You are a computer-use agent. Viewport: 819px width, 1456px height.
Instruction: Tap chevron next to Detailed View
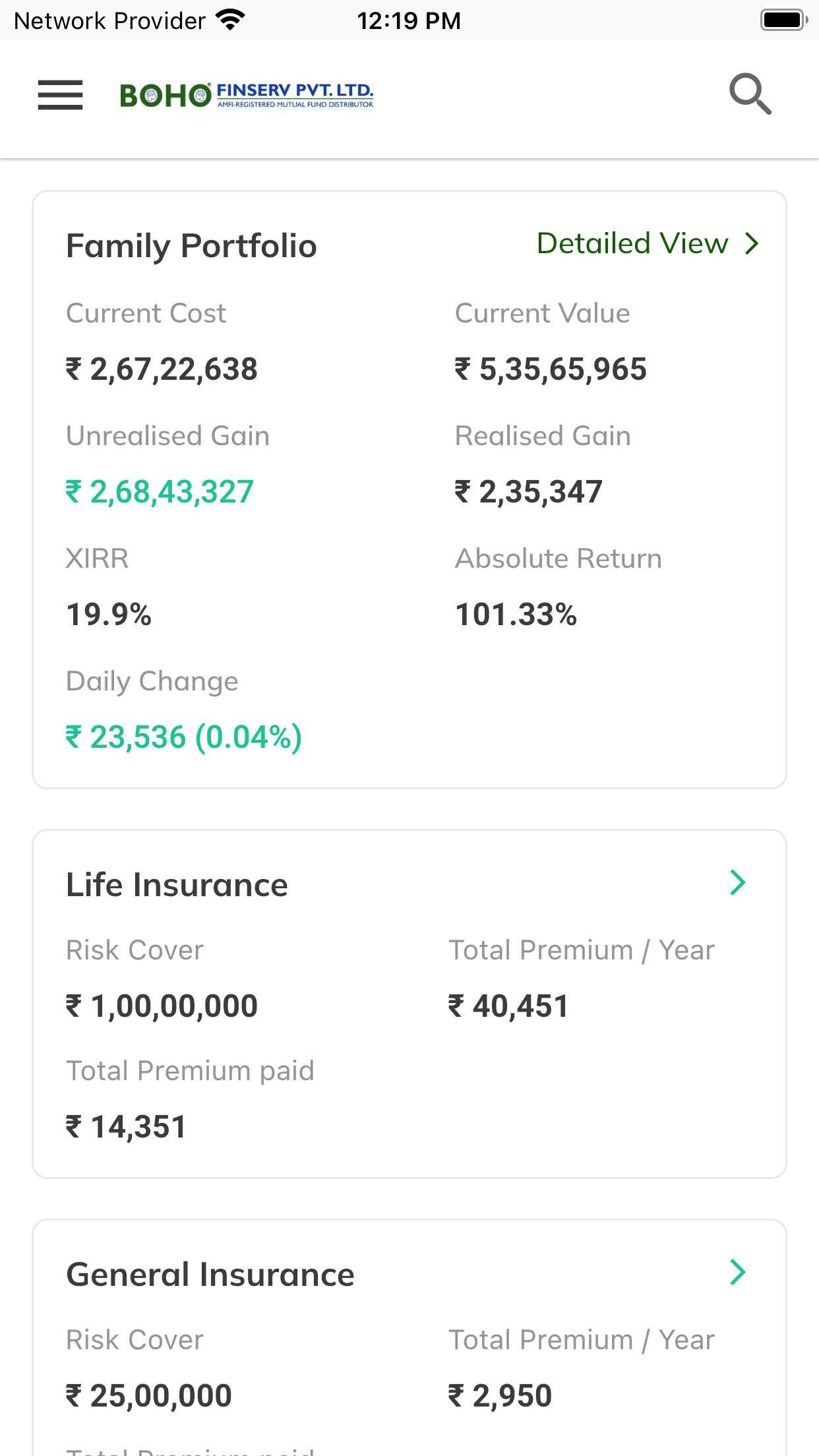click(x=752, y=243)
